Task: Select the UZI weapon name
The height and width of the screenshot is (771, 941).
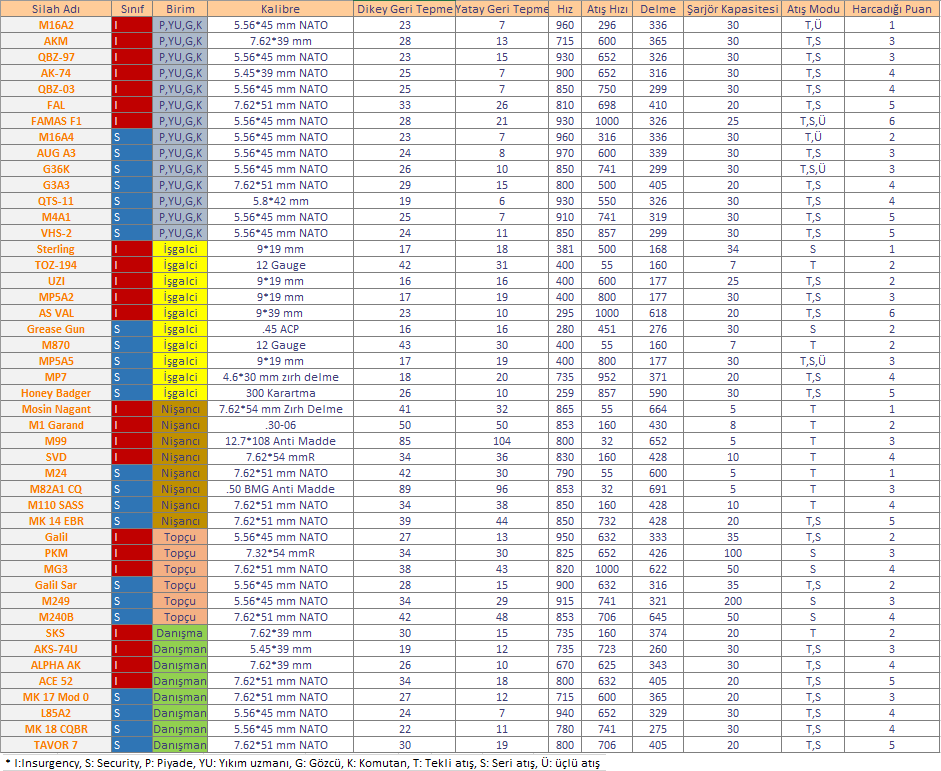Action: [56, 281]
